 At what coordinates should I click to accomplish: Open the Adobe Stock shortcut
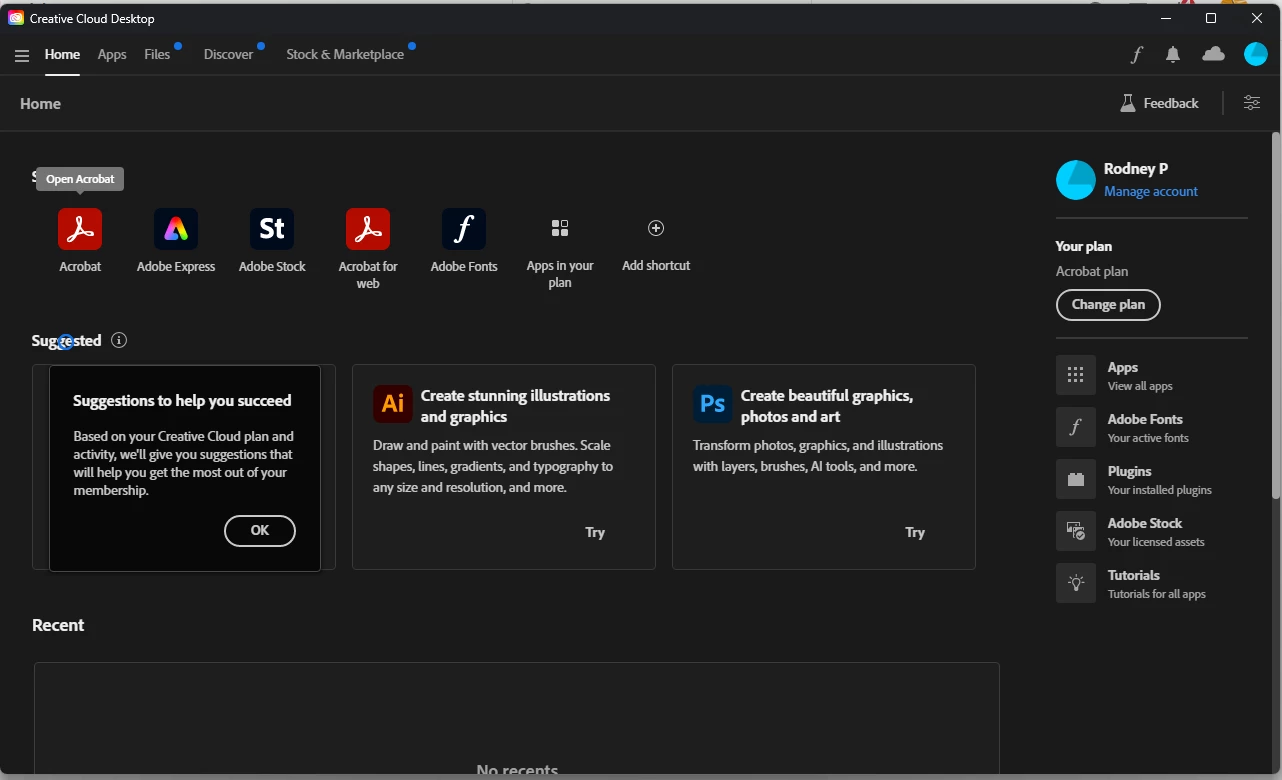click(272, 229)
